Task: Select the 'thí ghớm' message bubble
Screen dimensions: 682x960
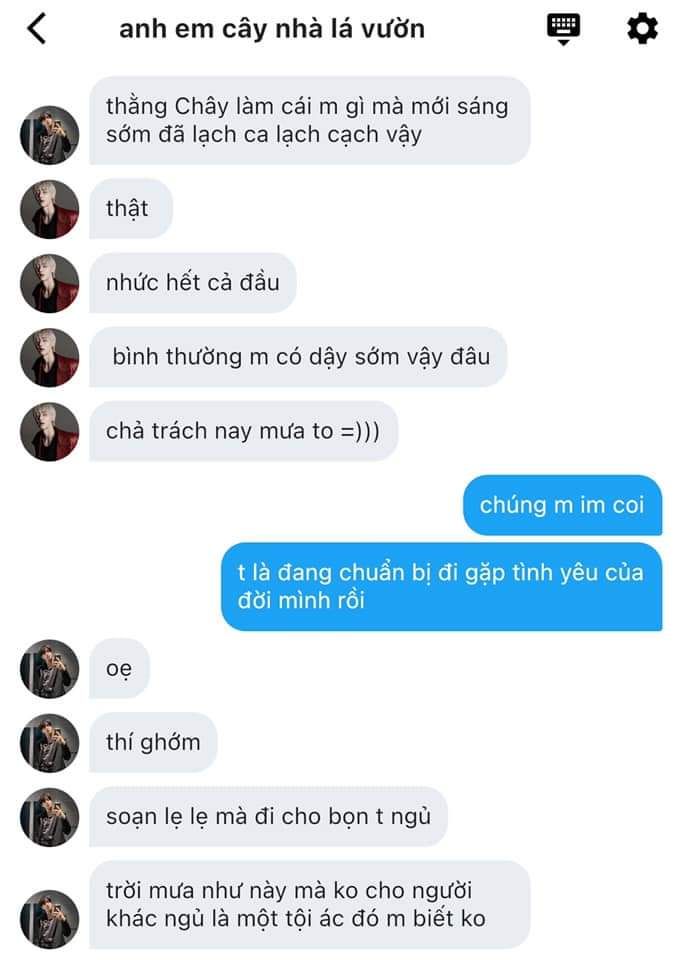Action: coord(153,743)
